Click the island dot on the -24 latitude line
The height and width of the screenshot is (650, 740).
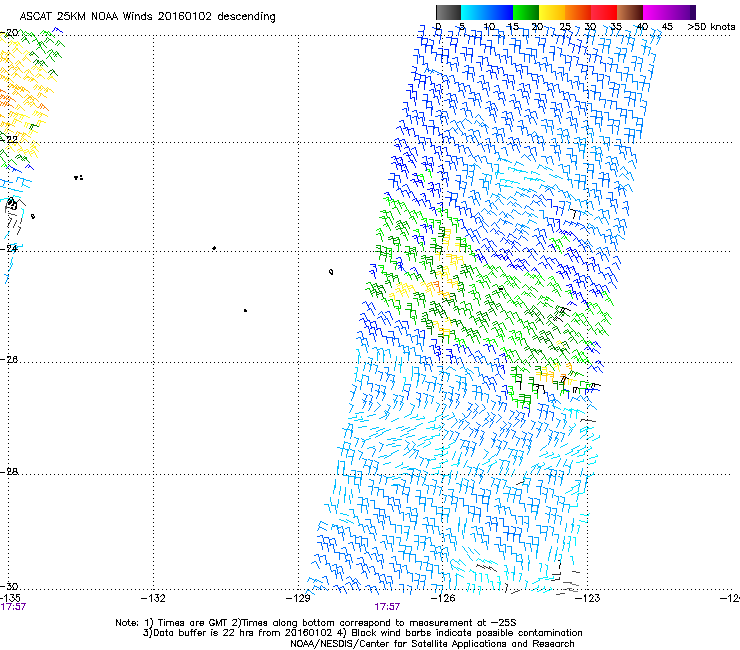point(214,248)
